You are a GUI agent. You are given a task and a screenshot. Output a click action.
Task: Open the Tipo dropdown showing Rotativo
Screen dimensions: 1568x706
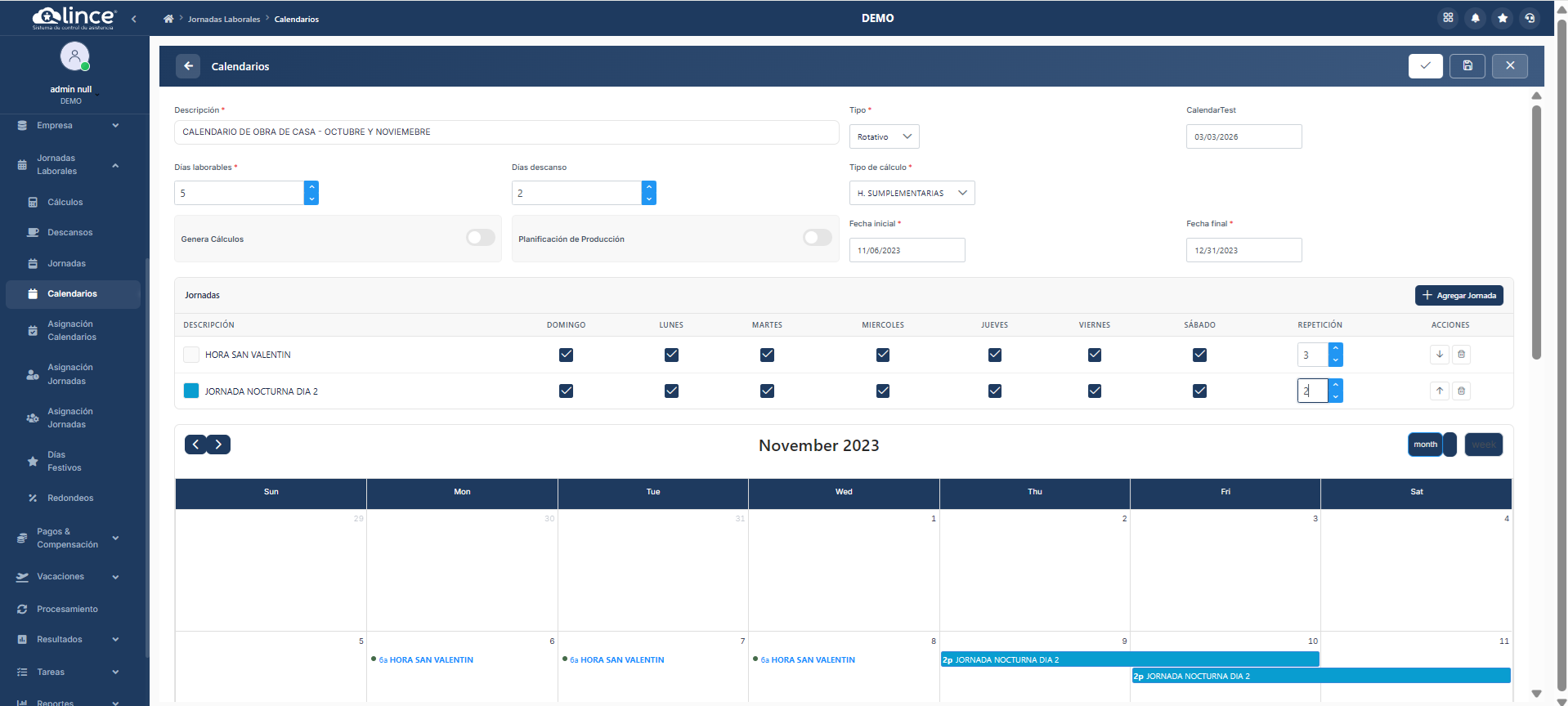pos(884,136)
